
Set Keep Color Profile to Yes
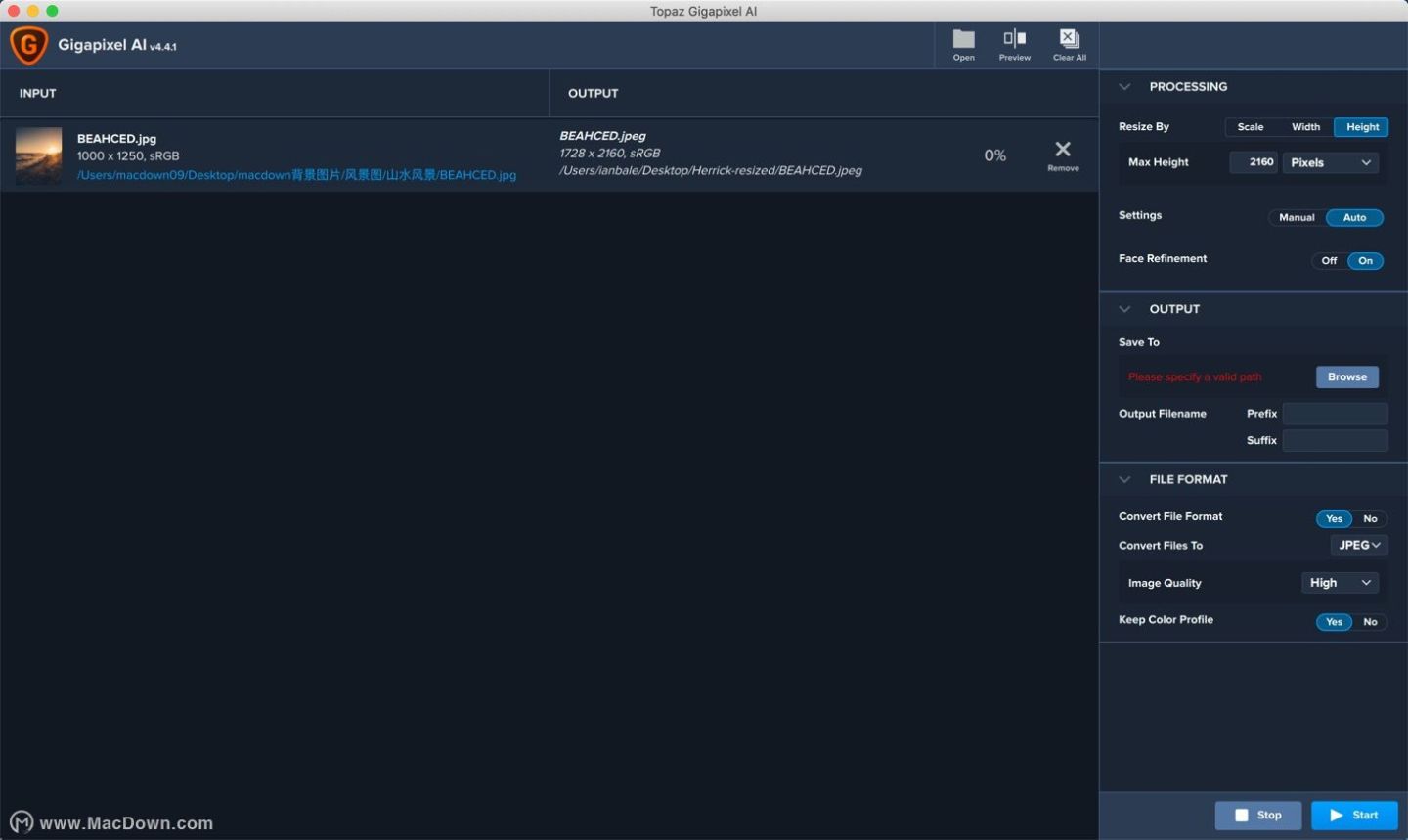pyautogui.click(x=1334, y=622)
